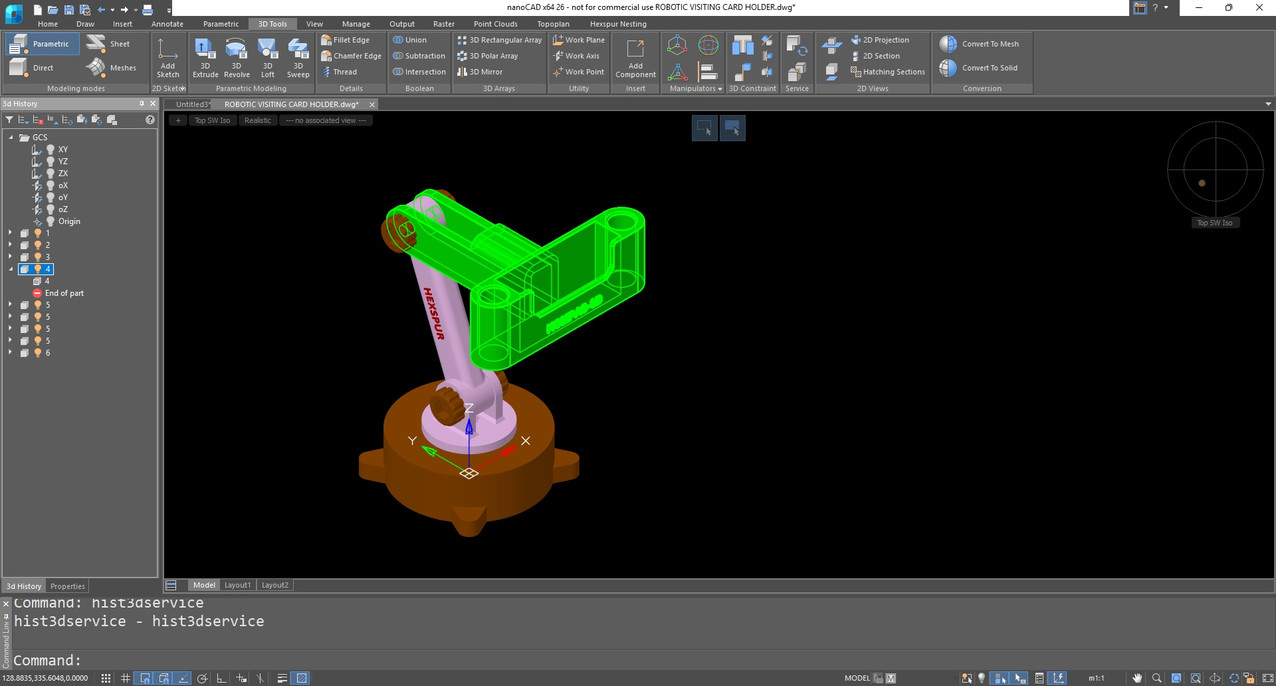1276x686 pixels.
Task: Open 3d History help question mark
Action: point(150,120)
